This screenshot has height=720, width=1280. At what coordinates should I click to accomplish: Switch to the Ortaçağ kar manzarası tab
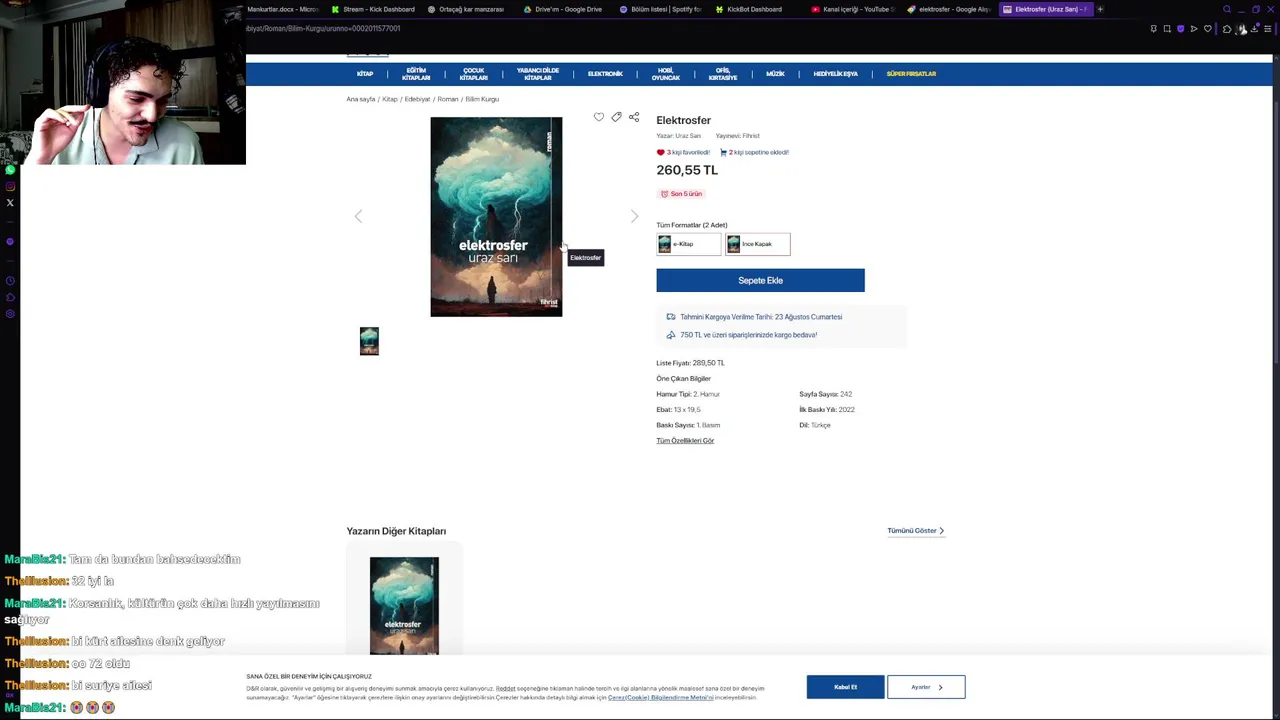pyautogui.click(x=466, y=9)
